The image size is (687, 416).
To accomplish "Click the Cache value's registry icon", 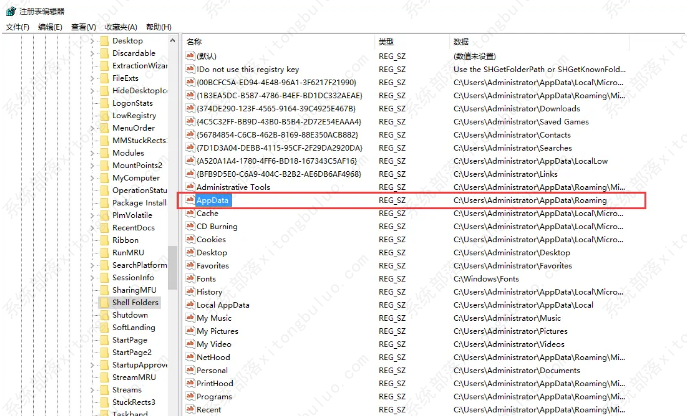I will 189,213.
